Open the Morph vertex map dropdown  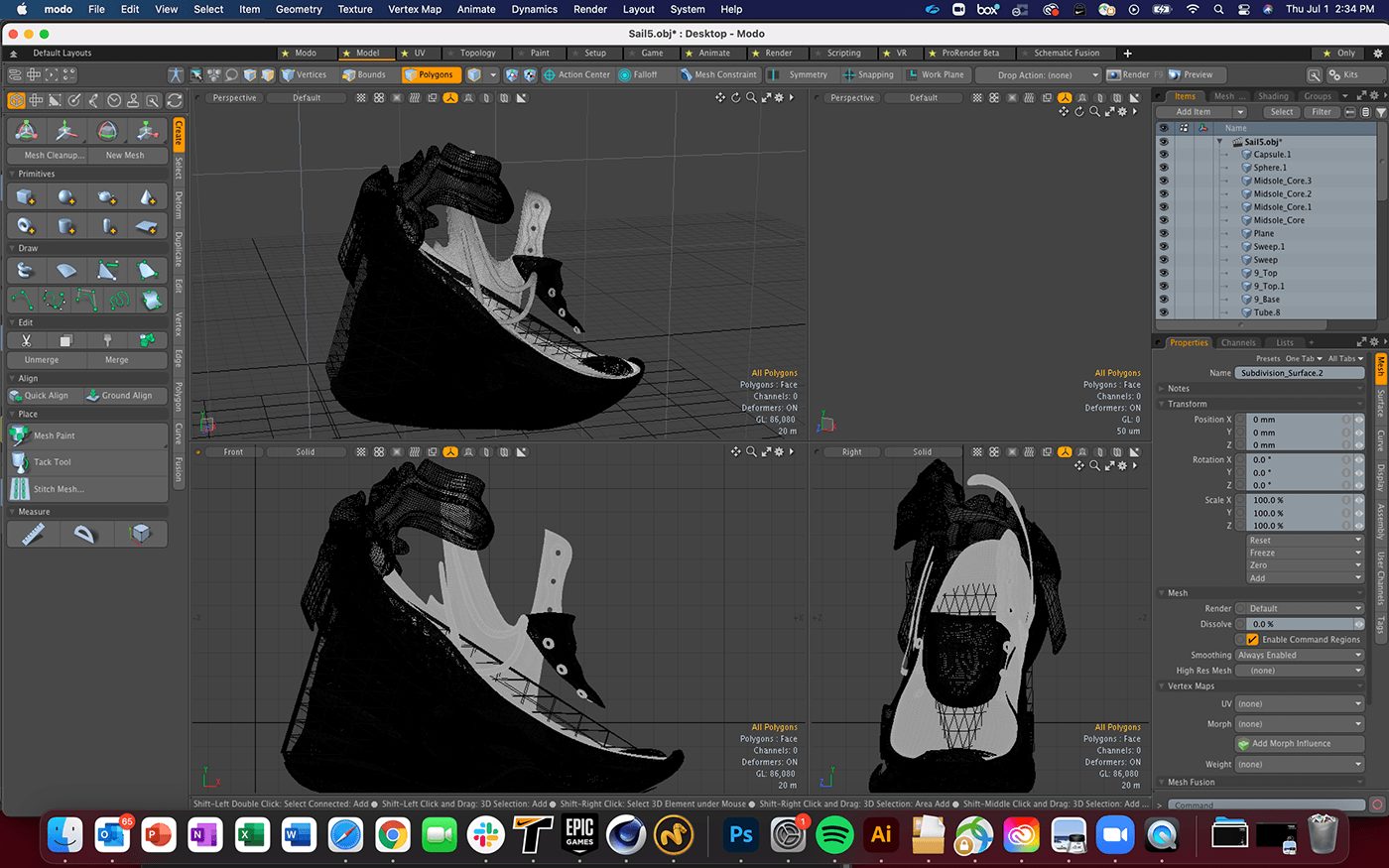click(x=1300, y=724)
